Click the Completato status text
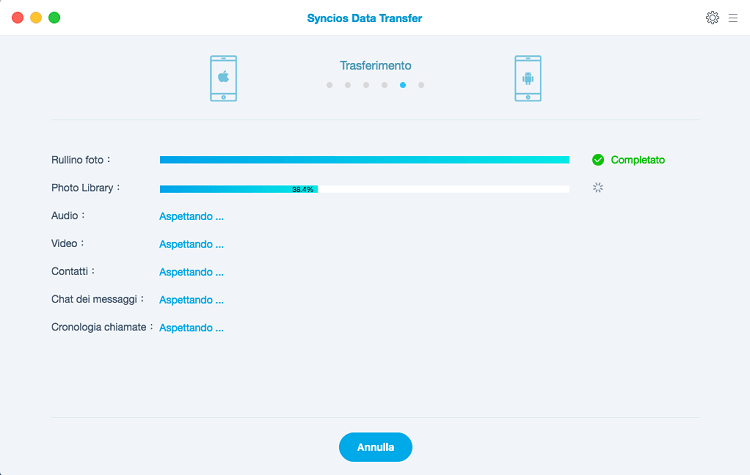Viewport: 750px width, 475px height. point(638,160)
